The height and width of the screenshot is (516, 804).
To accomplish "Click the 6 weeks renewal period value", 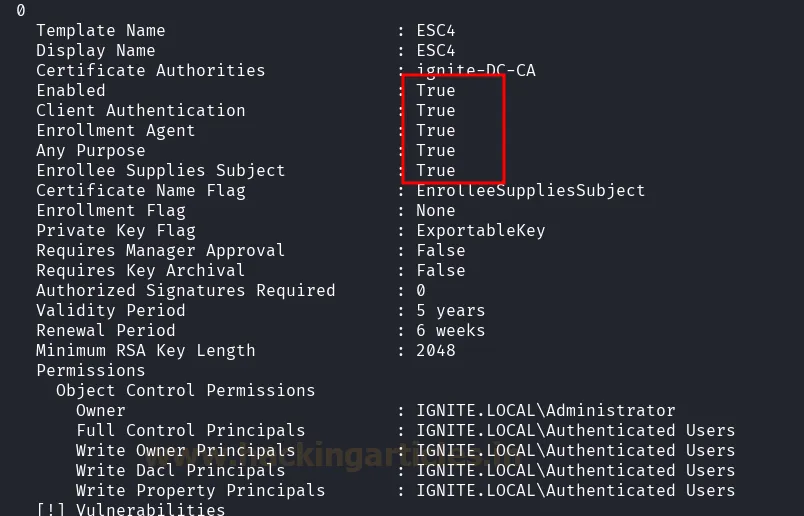I will coord(450,330).
